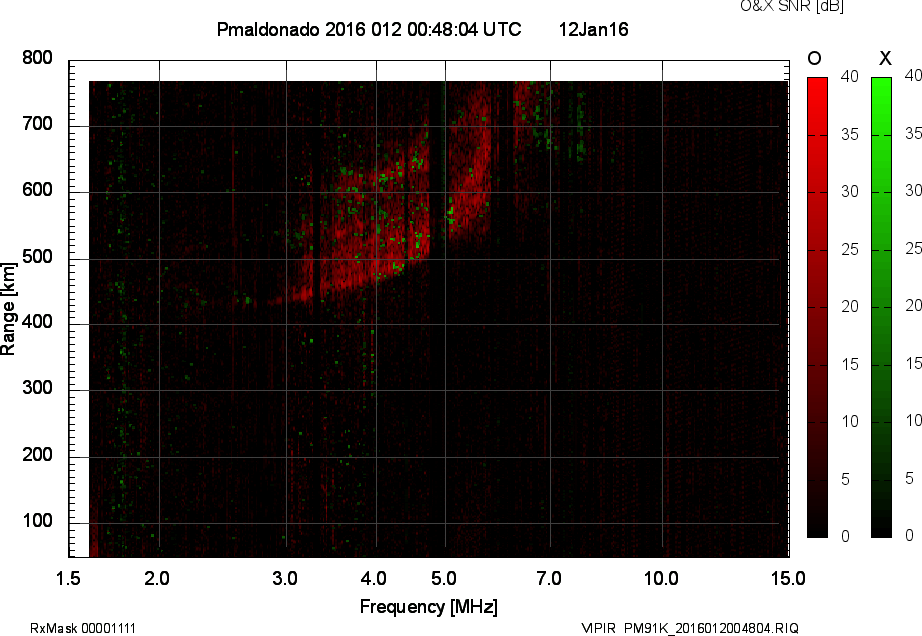Click the 25 dB label on the O scale
The width and height of the screenshot is (922, 636).
[x=850, y=249]
